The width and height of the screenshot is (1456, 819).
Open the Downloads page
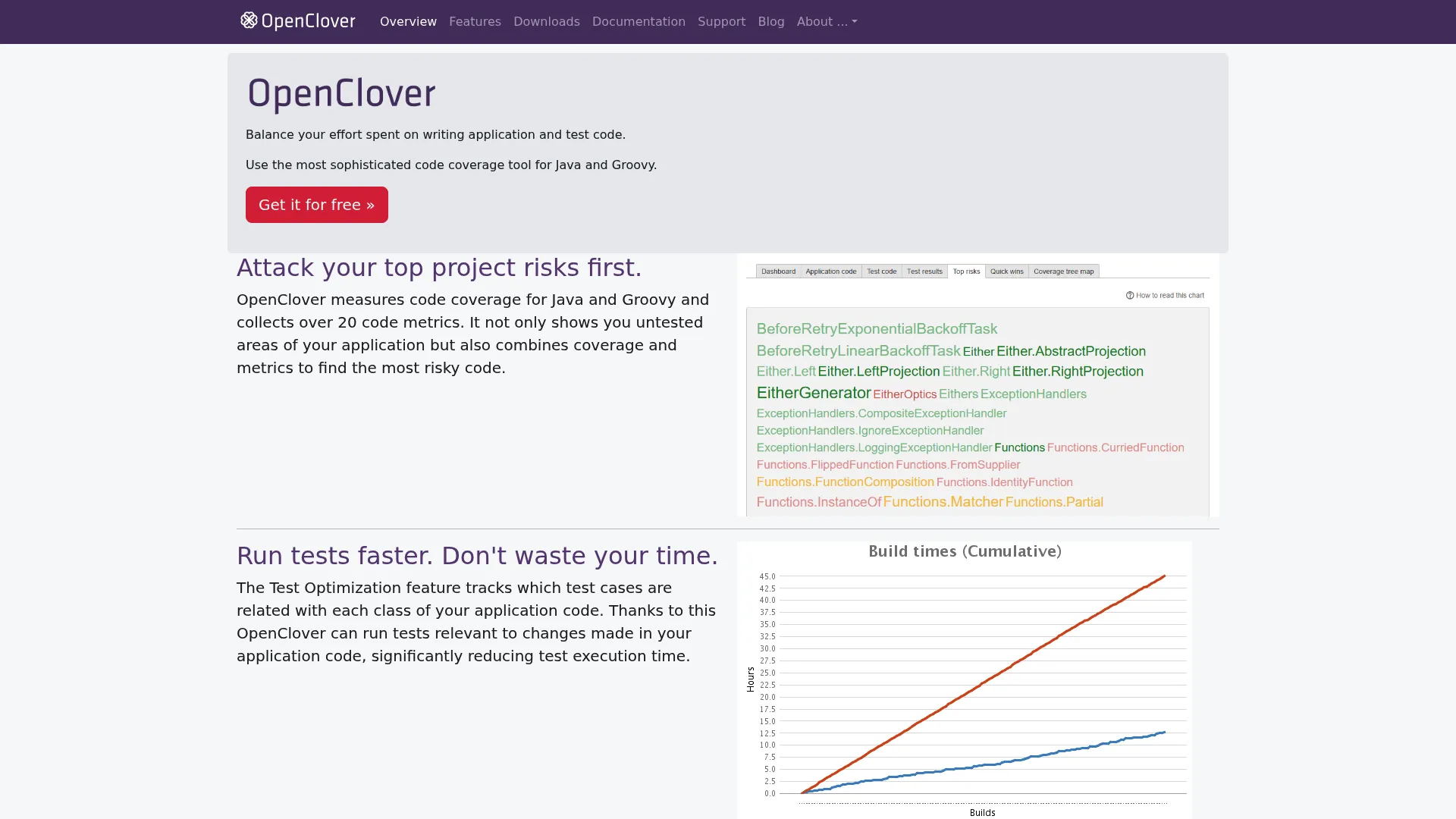(546, 21)
